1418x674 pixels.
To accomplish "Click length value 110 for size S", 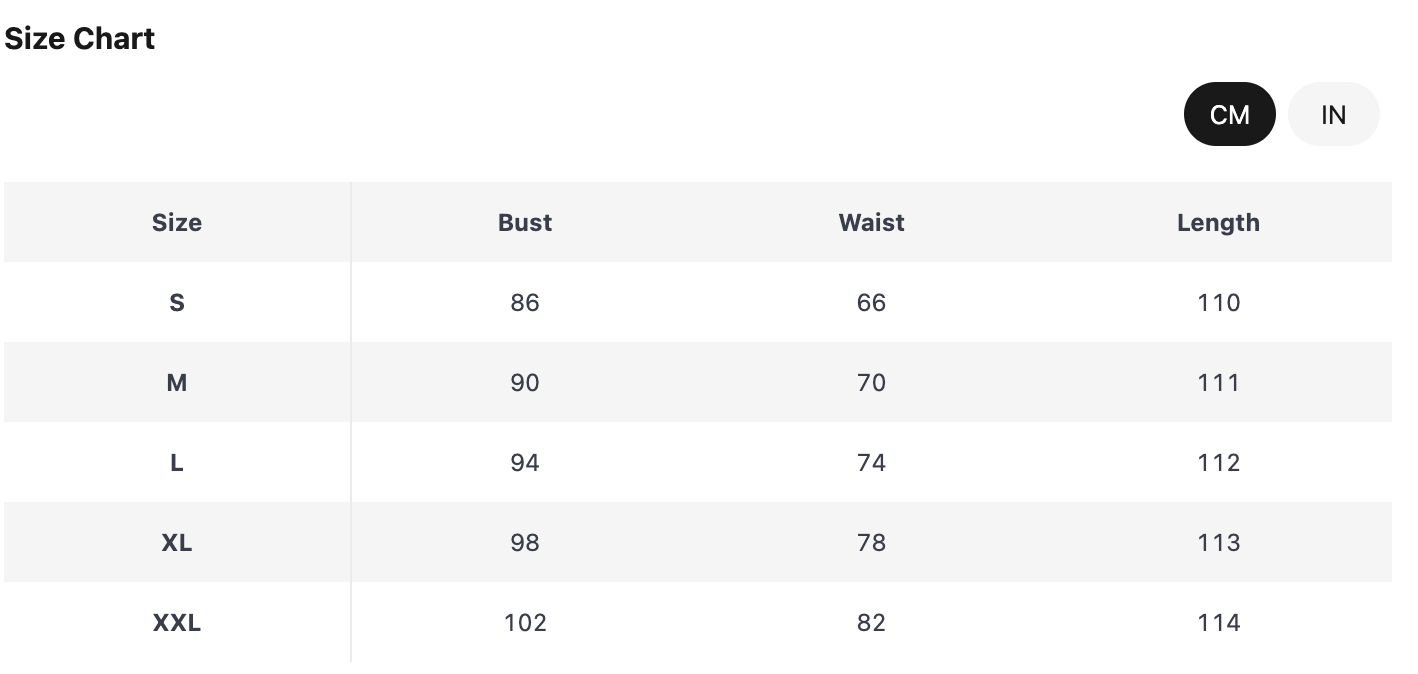I will coord(1218,302).
